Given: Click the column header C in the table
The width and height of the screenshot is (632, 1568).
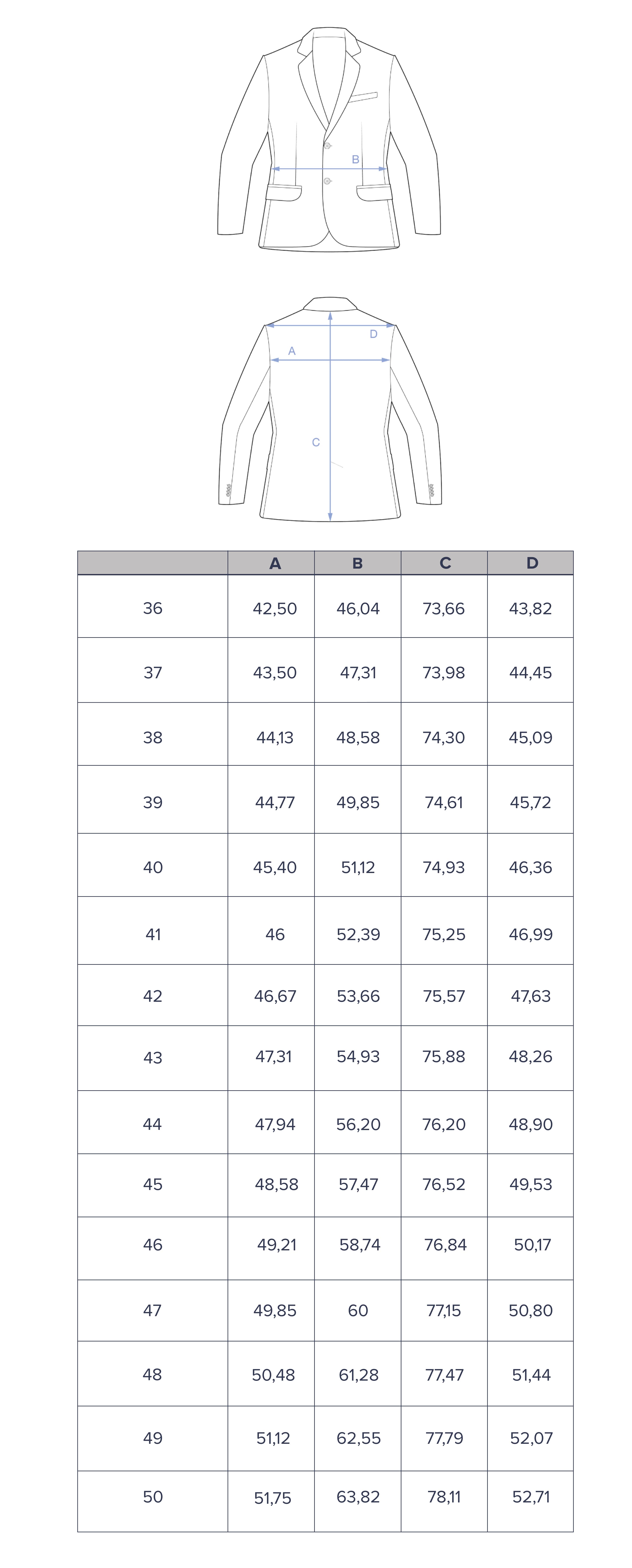Looking at the screenshot, I should click(445, 563).
